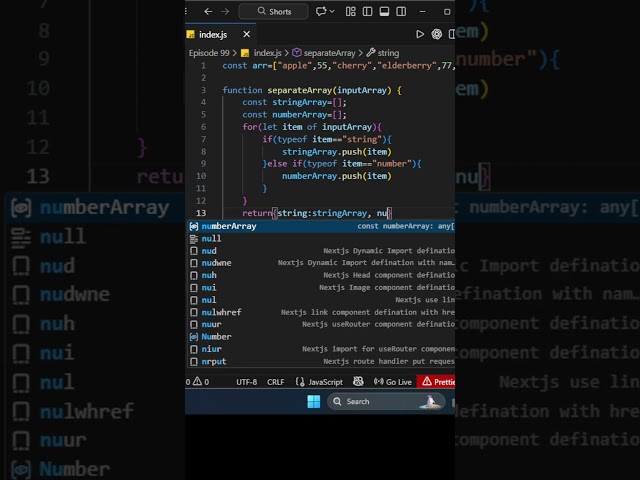Viewport: 640px width, 480px height.
Task: Pick the nud snippet suggestion
Action: click(321, 251)
